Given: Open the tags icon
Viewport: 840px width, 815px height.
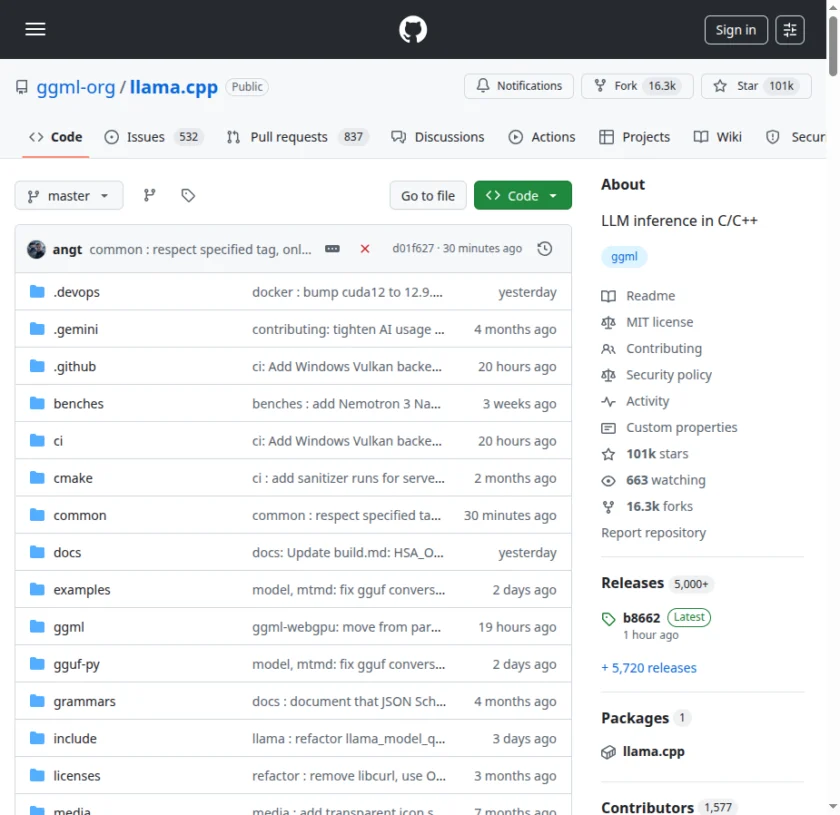Looking at the screenshot, I should (x=188, y=196).
